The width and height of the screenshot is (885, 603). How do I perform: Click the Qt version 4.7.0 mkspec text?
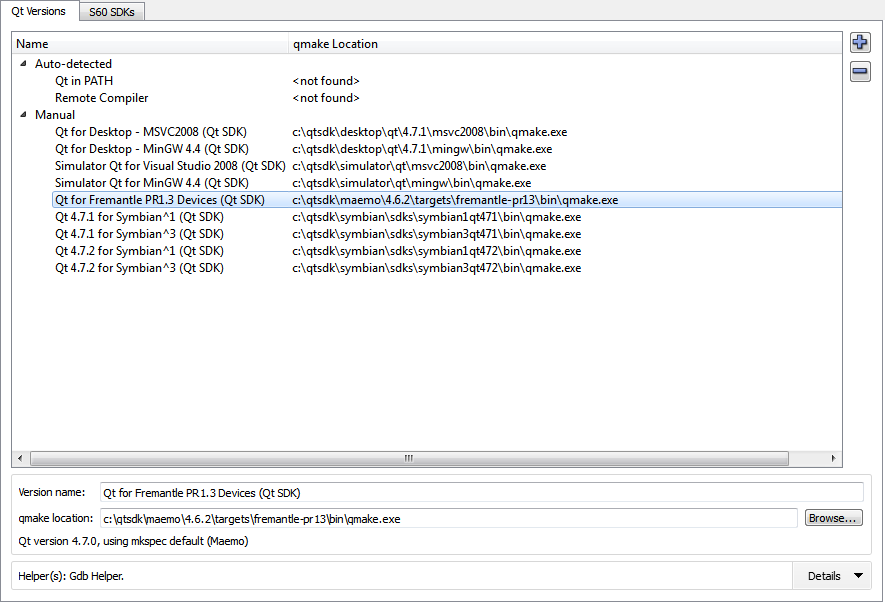click(x=133, y=541)
